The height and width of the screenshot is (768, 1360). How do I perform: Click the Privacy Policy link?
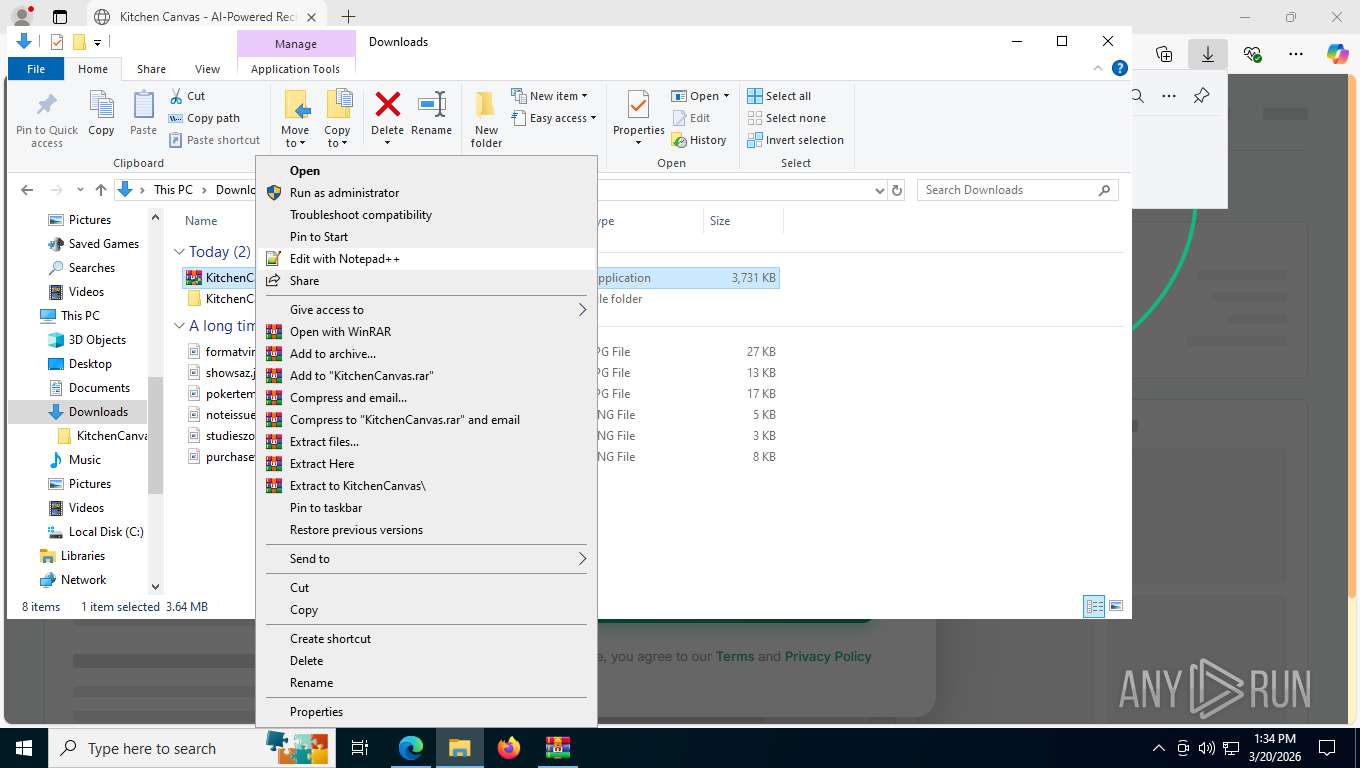pyautogui.click(x=828, y=657)
